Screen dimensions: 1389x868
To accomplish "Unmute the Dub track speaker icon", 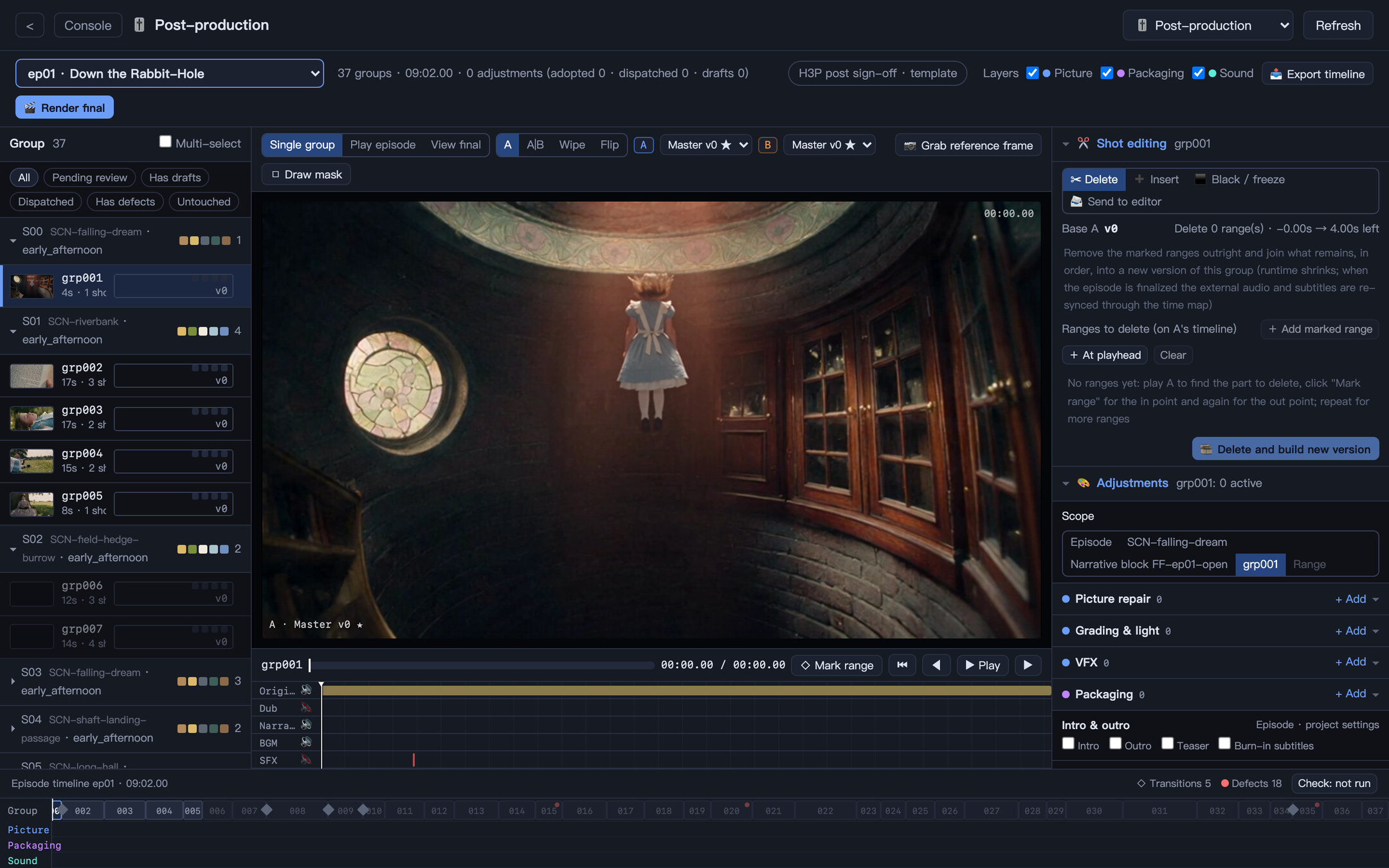I will point(306,707).
